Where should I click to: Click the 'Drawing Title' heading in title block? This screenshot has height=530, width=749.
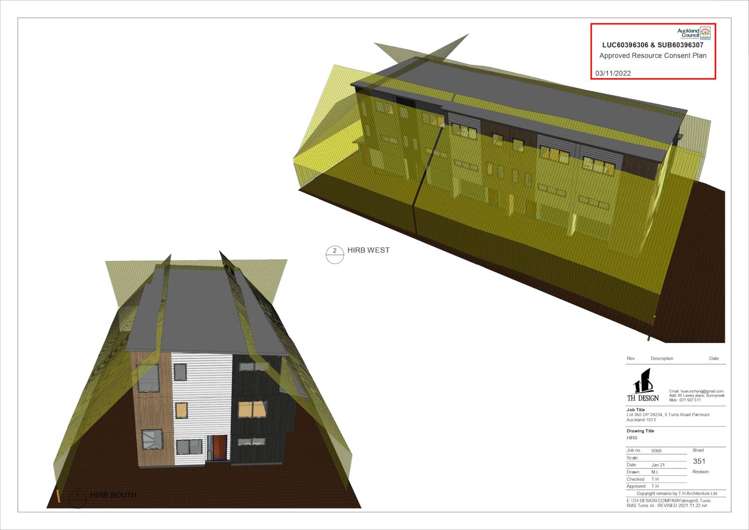coord(640,431)
